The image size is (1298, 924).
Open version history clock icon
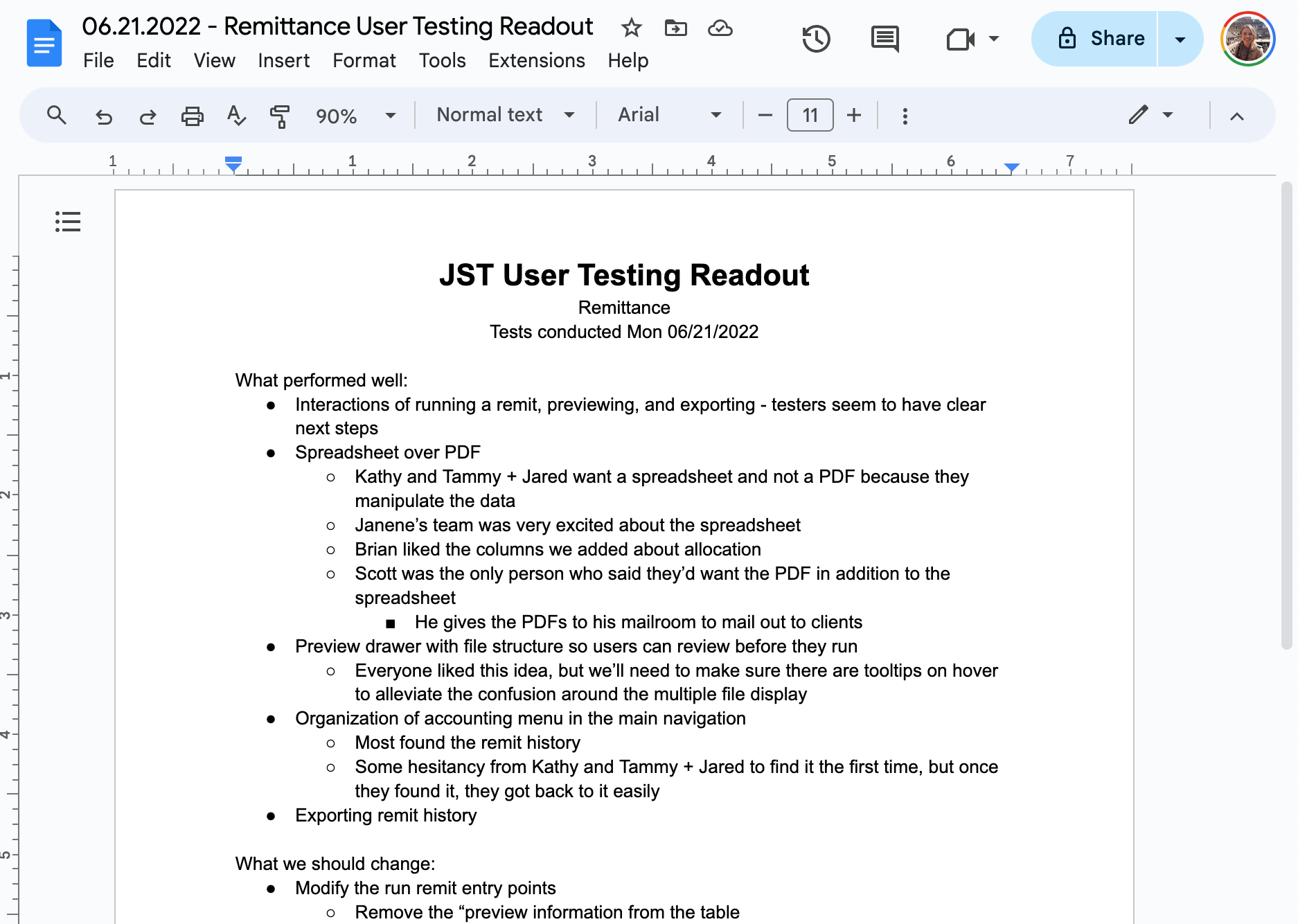tap(816, 39)
